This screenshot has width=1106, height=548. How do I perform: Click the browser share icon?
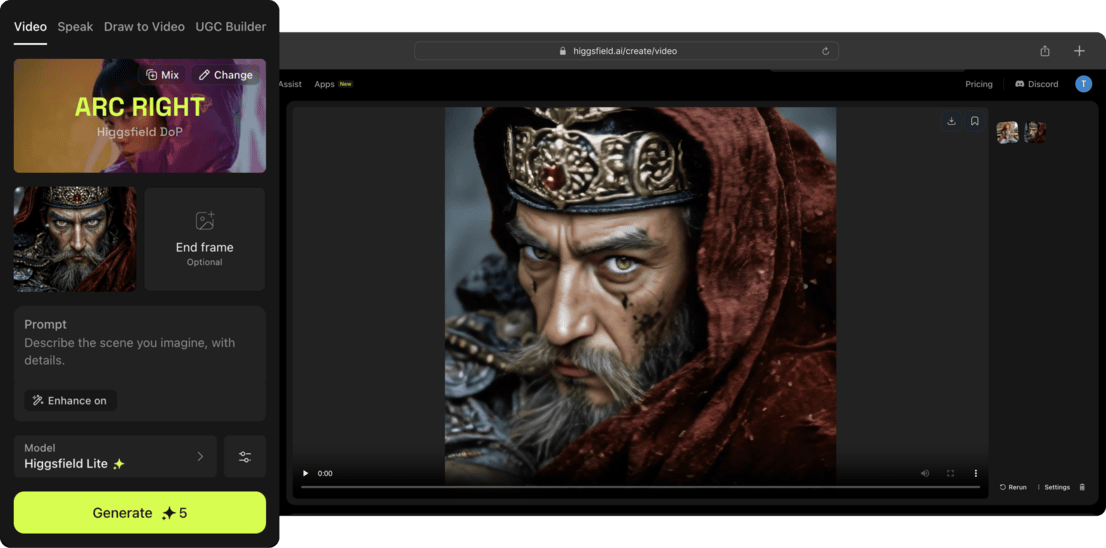tap(1045, 51)
